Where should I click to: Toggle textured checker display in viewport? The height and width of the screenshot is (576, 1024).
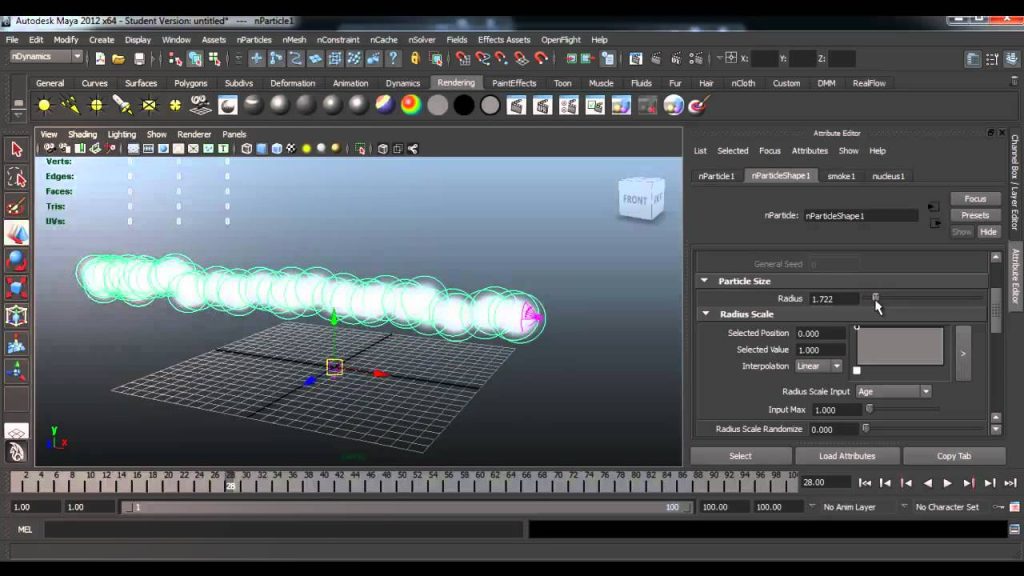coord(291,149)
